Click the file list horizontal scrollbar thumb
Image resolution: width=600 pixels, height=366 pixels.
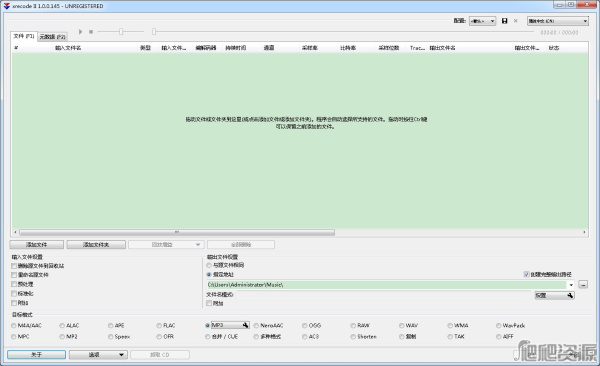177,232
